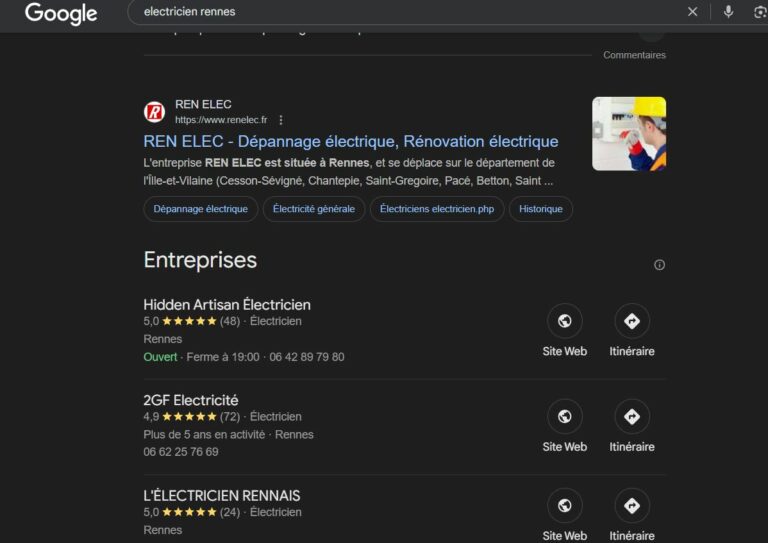Open the Hidden Artisan Électricien business listing
The width and height of the screenshot is (768, 543).
(227, 305)
